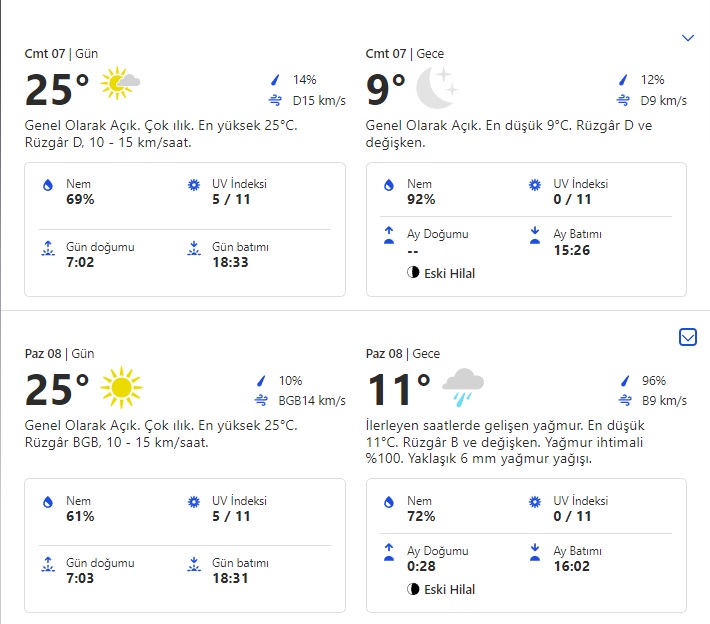Click the sunset icon beside 18:33
Image resolution: width=710 pixels, height=624 pixels.
click(x=194, y=249)
